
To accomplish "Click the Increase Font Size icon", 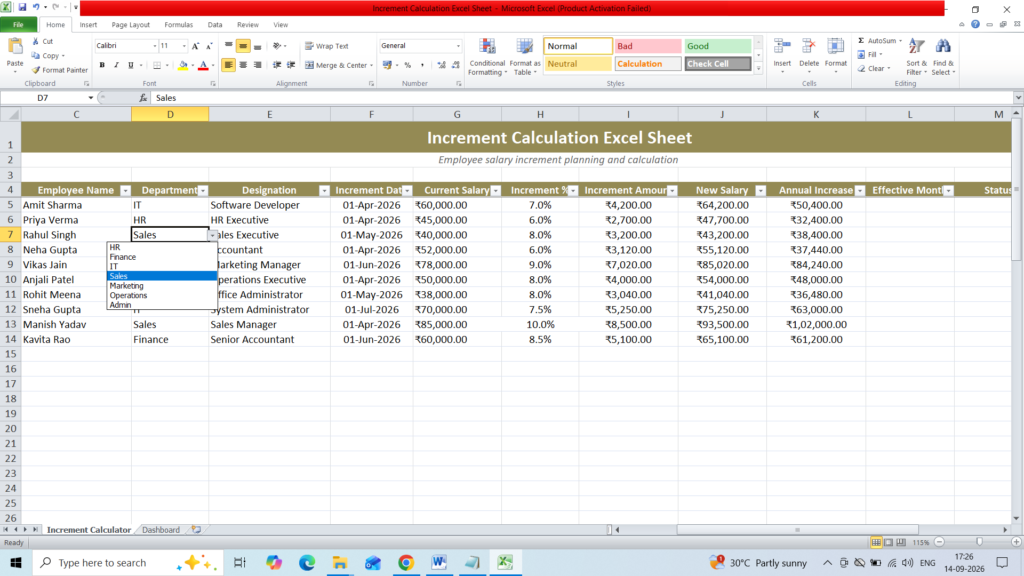I will [195, 46].
